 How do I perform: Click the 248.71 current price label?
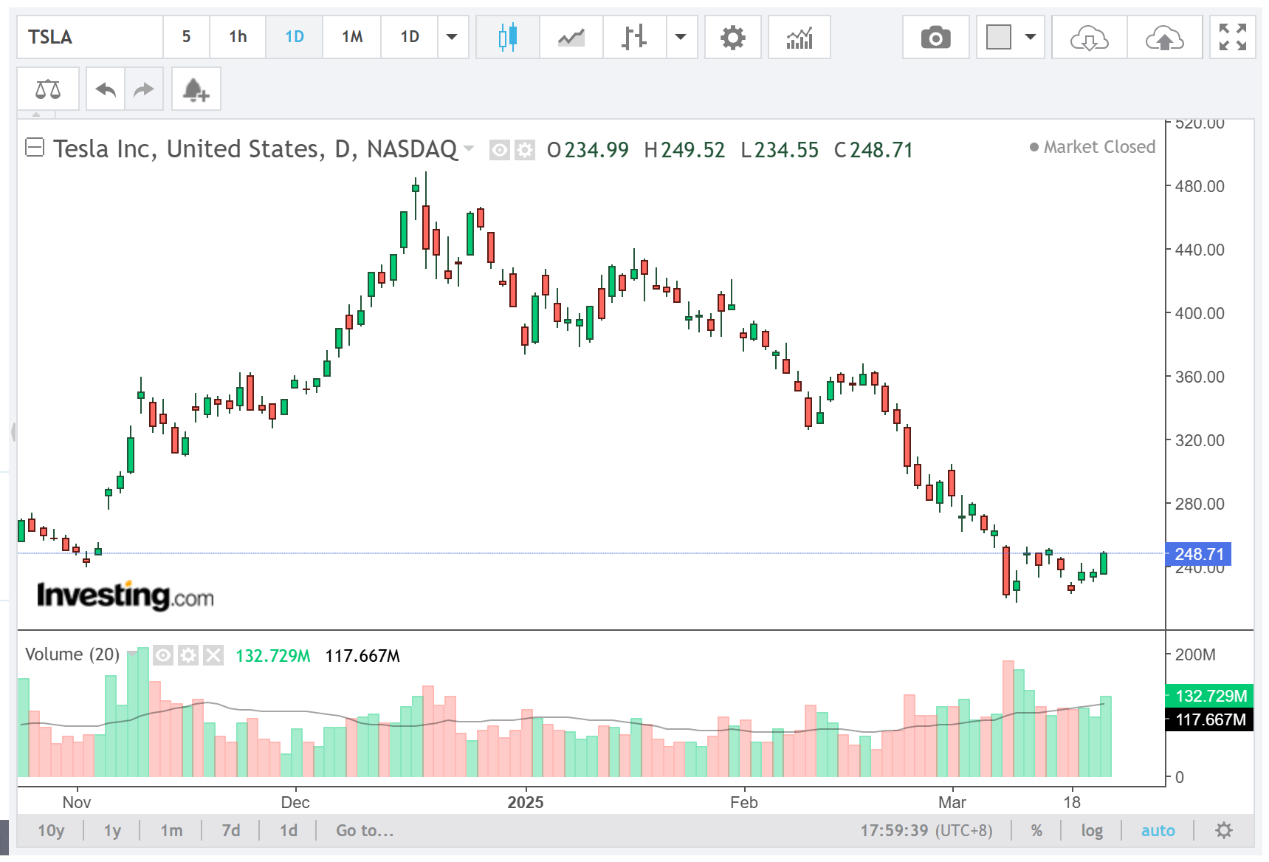click(x=1201, y=554)
